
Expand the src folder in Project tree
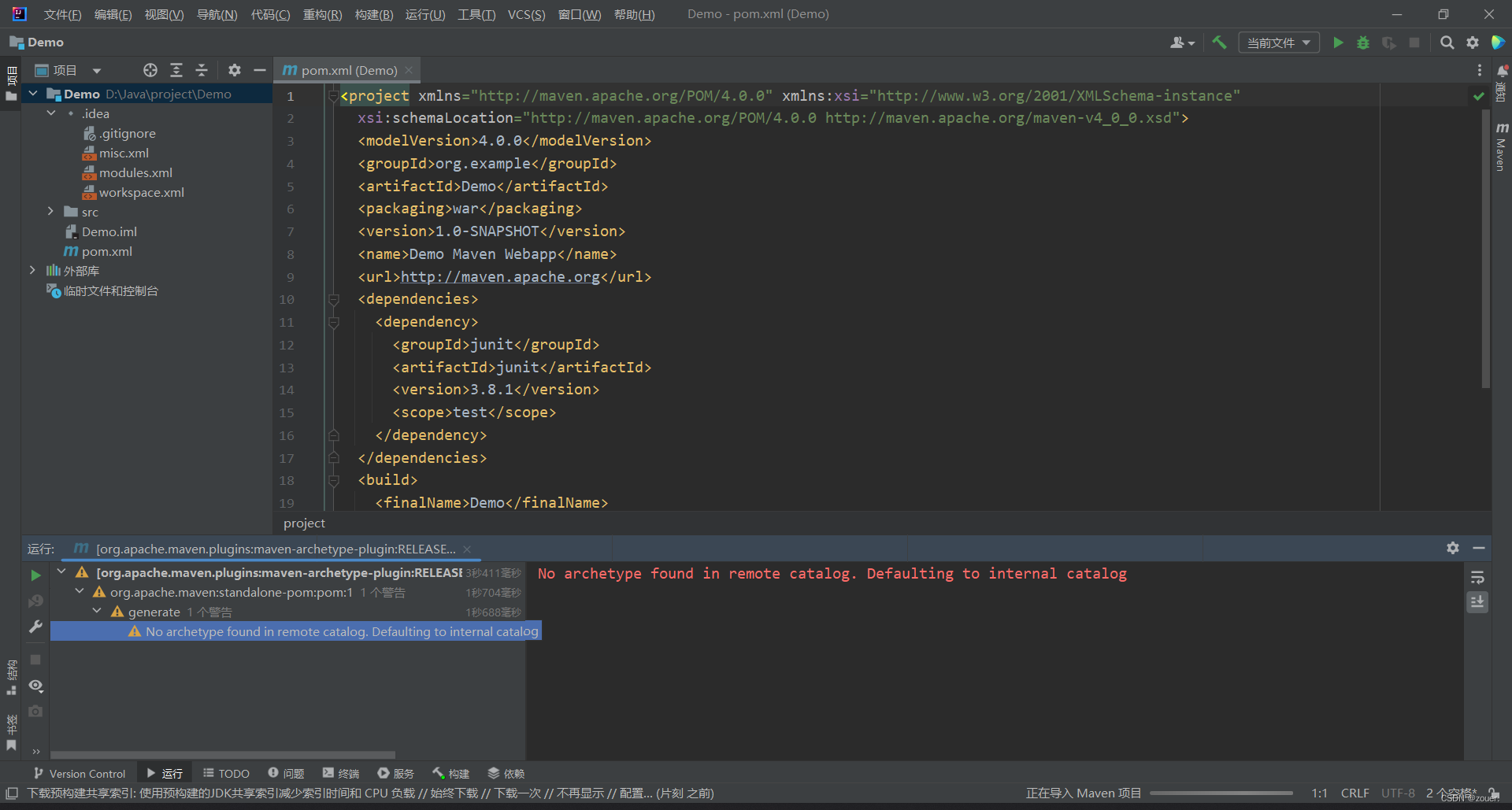[x=50, y=211]
